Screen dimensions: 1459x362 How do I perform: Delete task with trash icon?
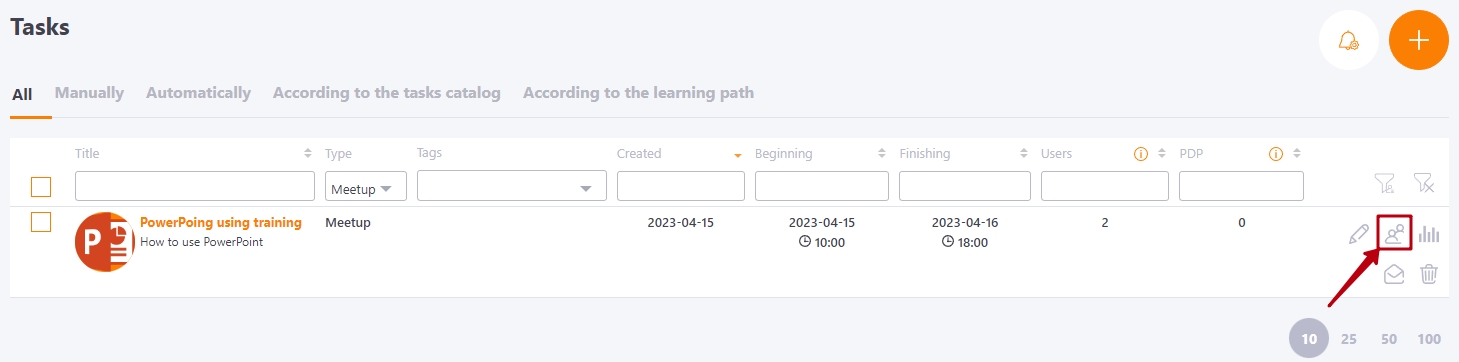coord(1429,273)
